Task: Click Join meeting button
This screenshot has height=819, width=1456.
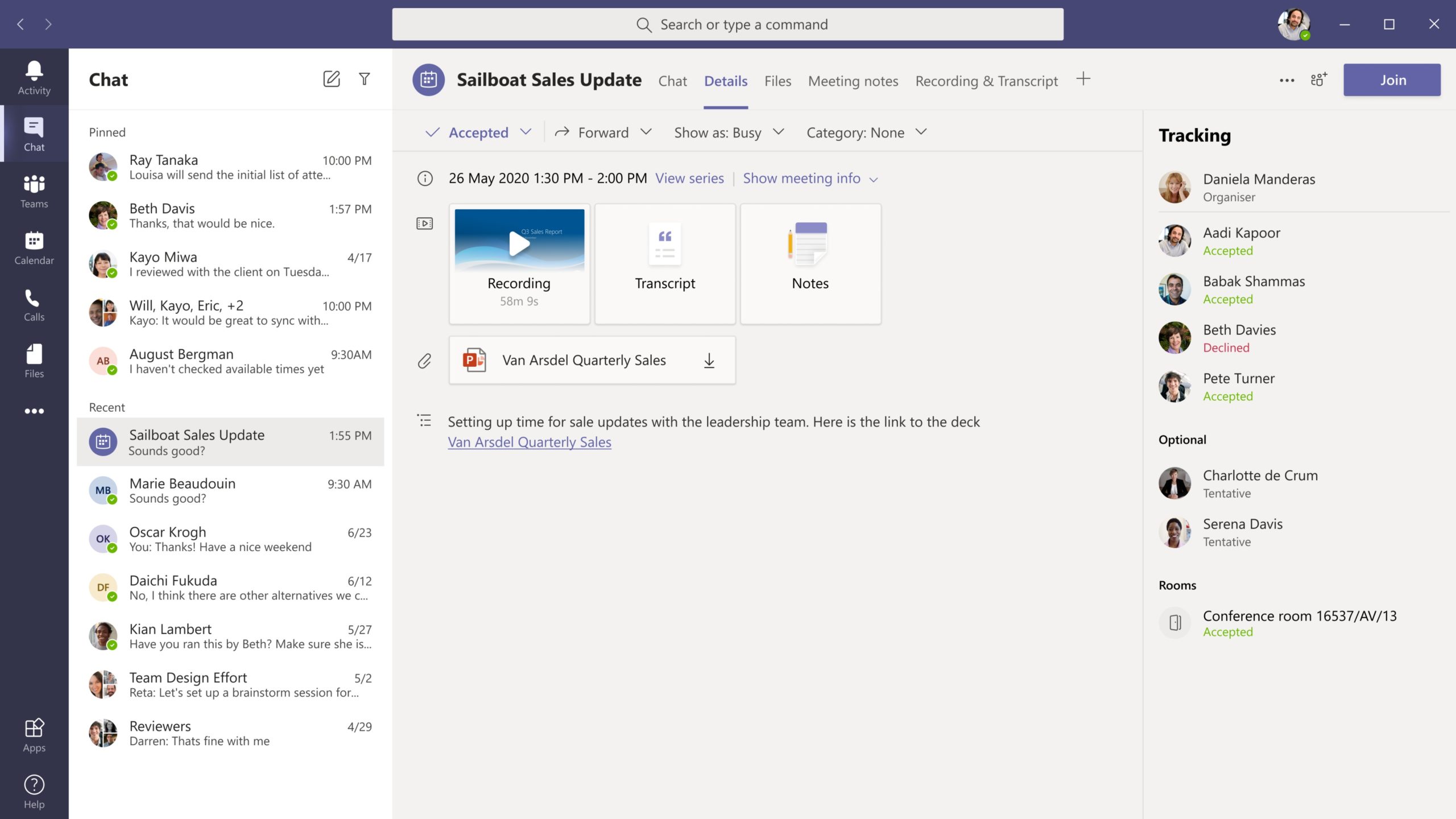Action: pos(1391,79)
